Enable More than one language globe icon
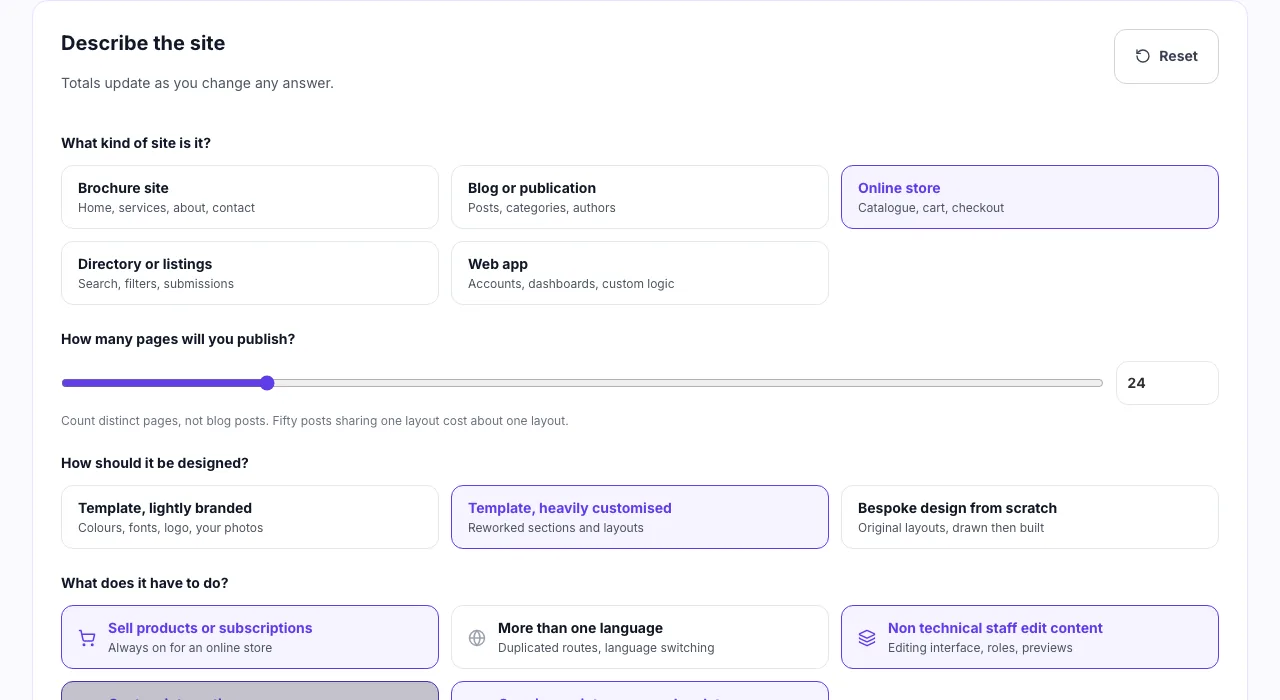Image resolution: width=1280 pixels, height=700 pixels. point(477,638)
